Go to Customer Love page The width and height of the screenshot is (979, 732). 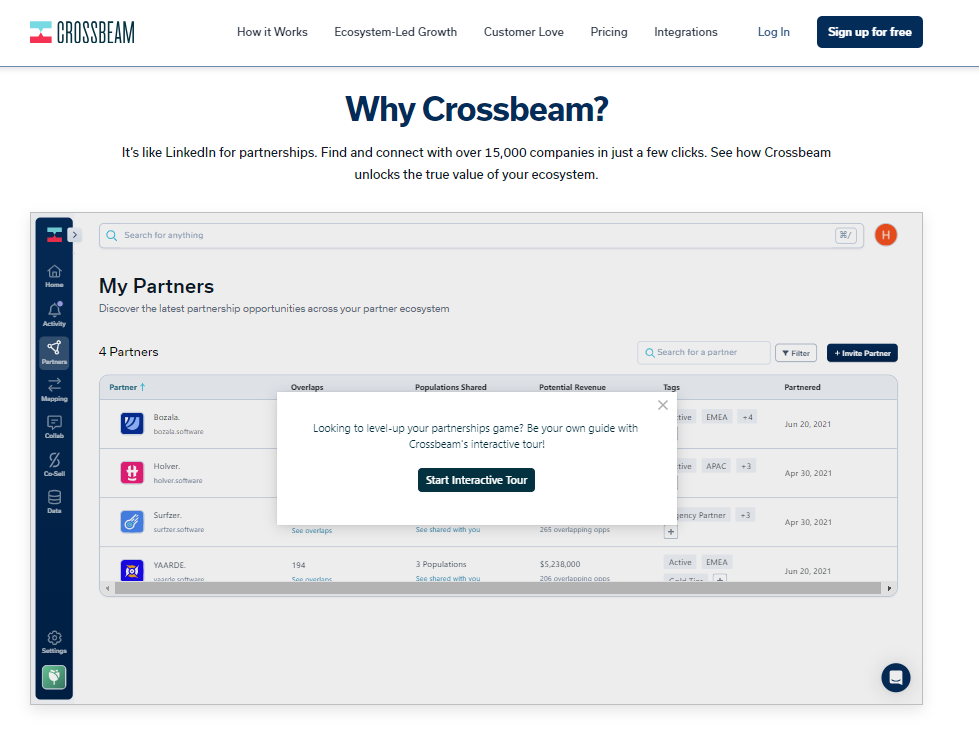(523, 32)
